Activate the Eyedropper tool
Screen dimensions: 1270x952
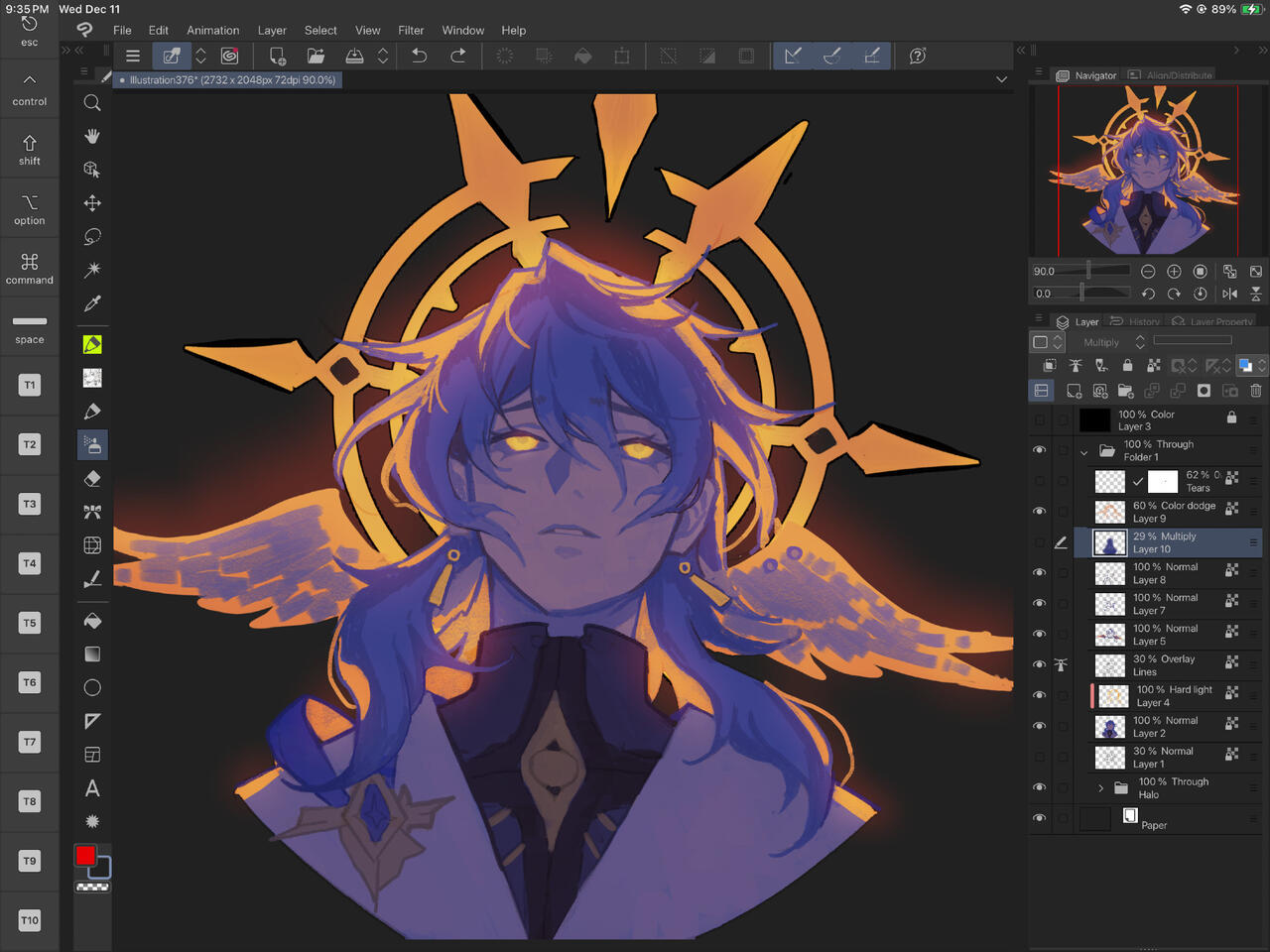(92, 303)
